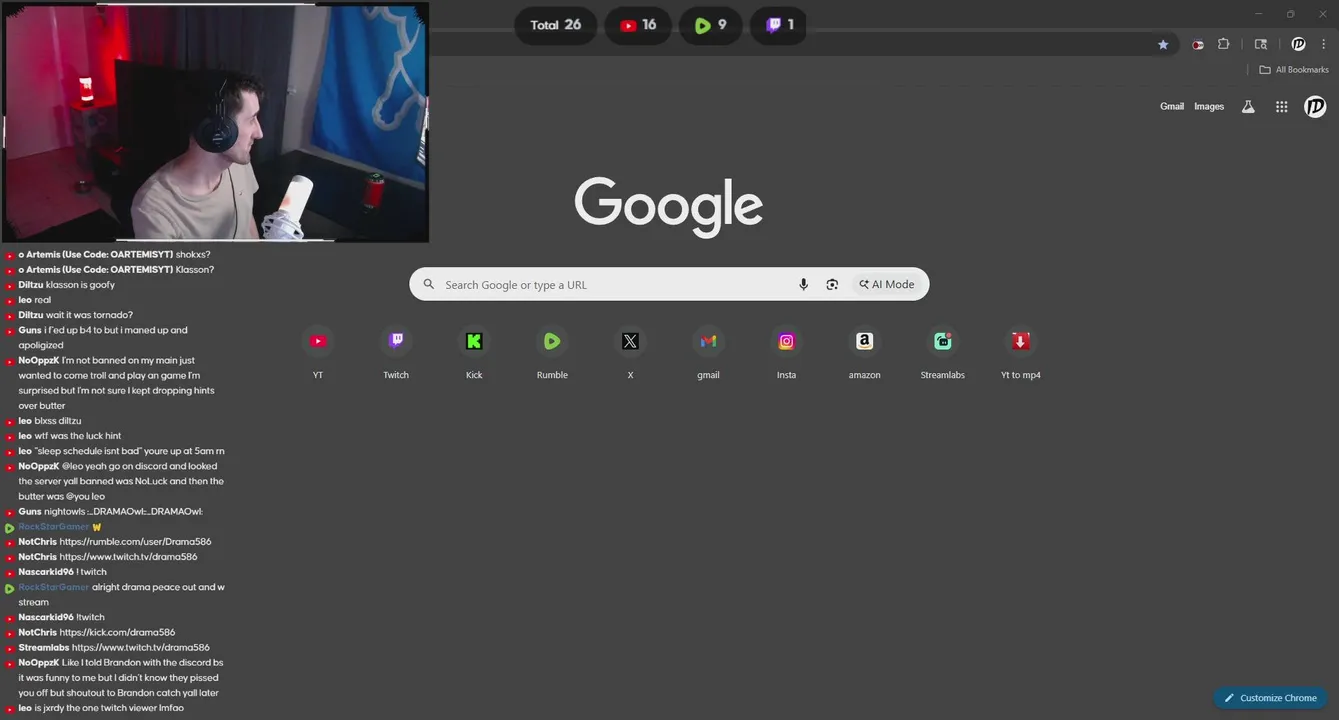Click the Rumble 9 viewer counter

pos(710,26)
